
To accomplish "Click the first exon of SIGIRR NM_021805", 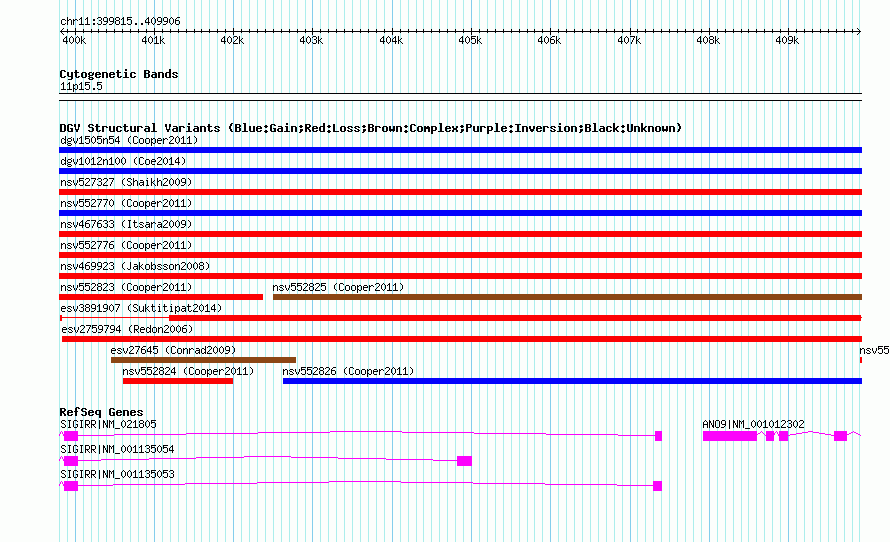I will [x=71, y=436].
